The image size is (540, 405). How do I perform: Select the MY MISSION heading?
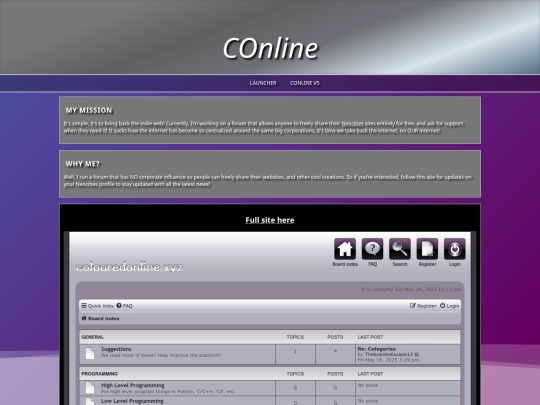[89, 110]
